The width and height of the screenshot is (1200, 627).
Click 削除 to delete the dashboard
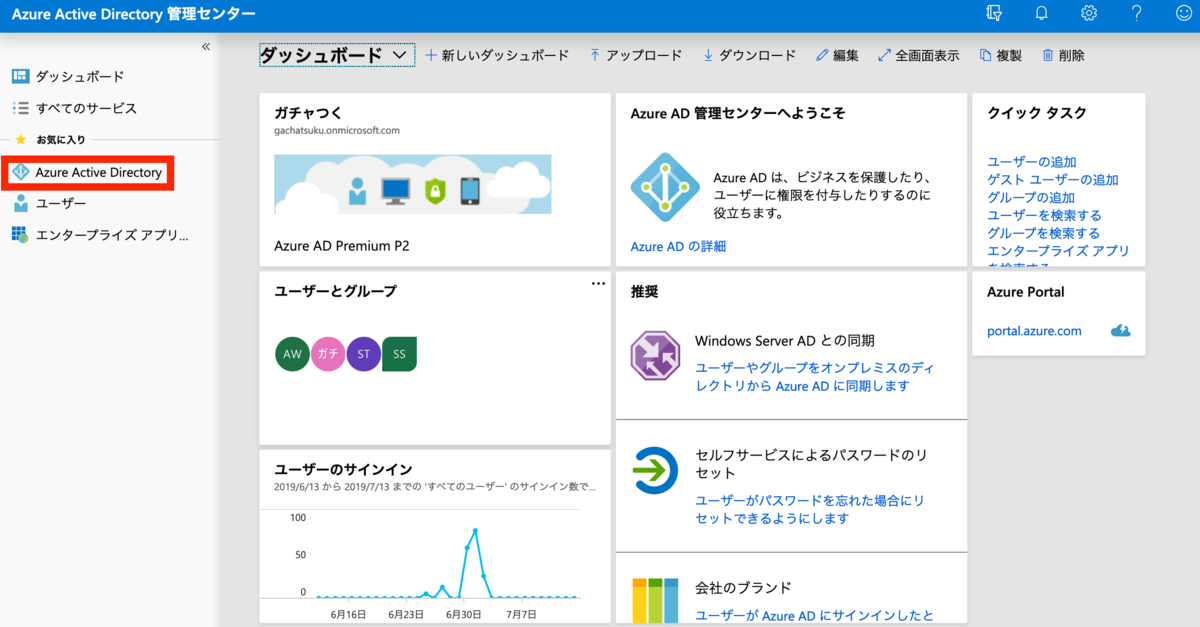(1062, 56)
